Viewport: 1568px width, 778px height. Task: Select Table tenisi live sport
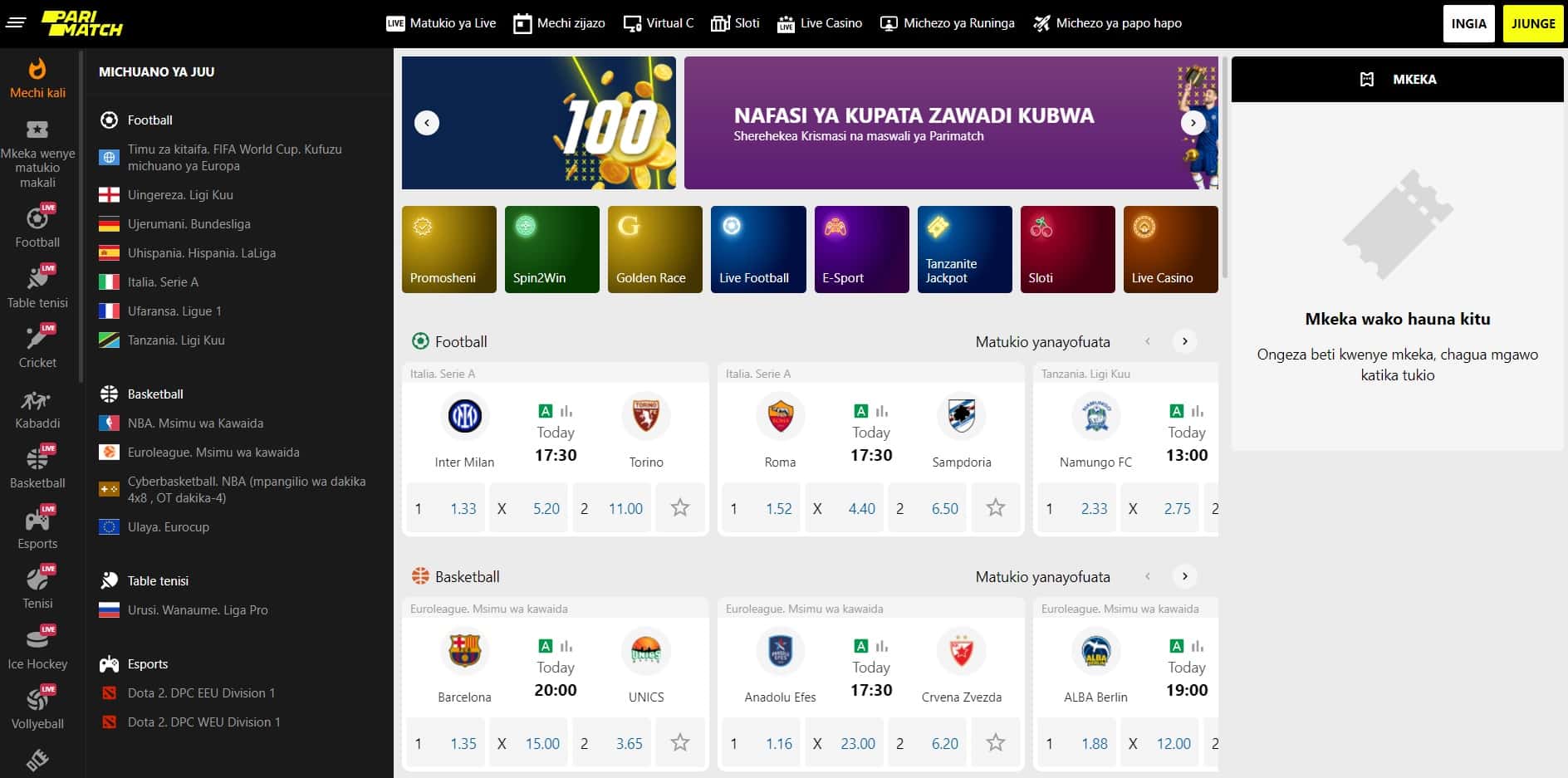tap(37, 286)
